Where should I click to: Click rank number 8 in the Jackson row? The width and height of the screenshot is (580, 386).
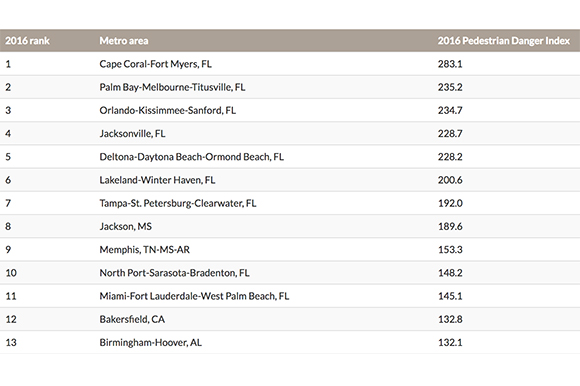pyautogui.click(x=8, y=226)
